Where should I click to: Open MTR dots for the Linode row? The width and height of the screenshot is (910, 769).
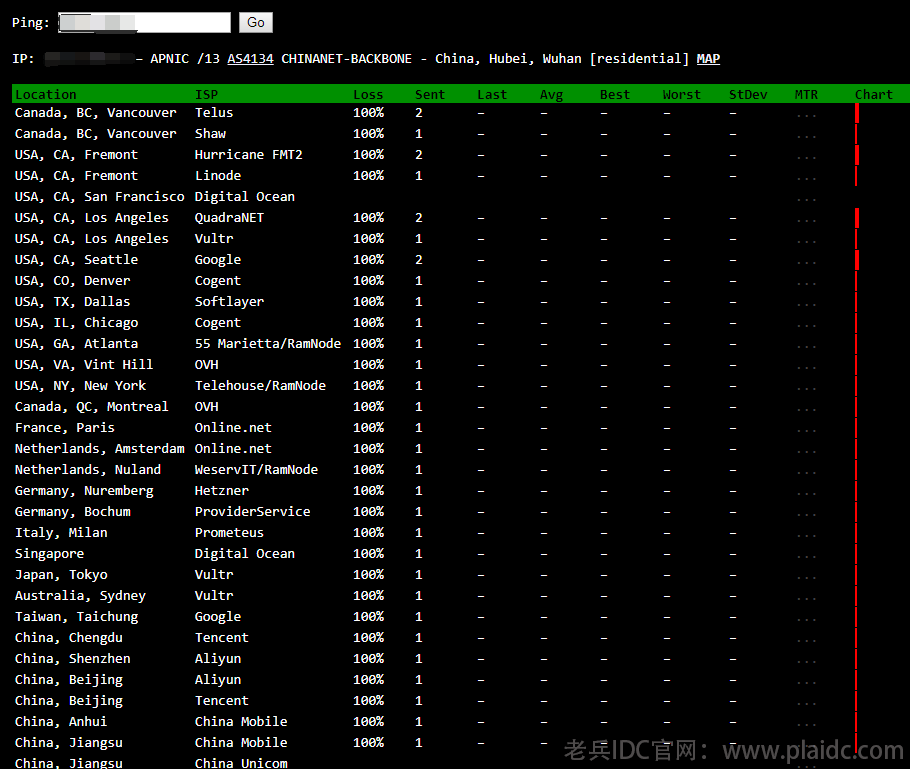pyautogui.click(x=806, y=178)
